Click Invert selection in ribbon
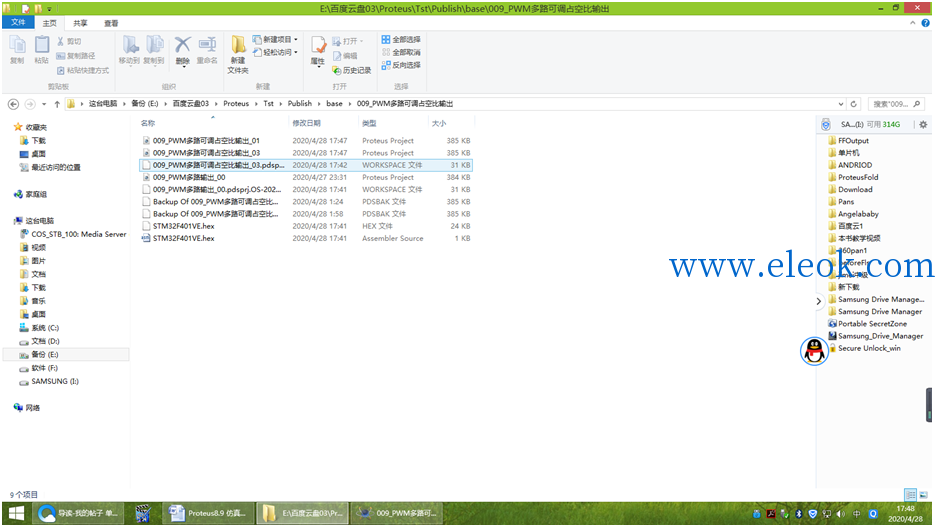Image resolution: width=935 pixels, height=527 pixels. (401, 65)
